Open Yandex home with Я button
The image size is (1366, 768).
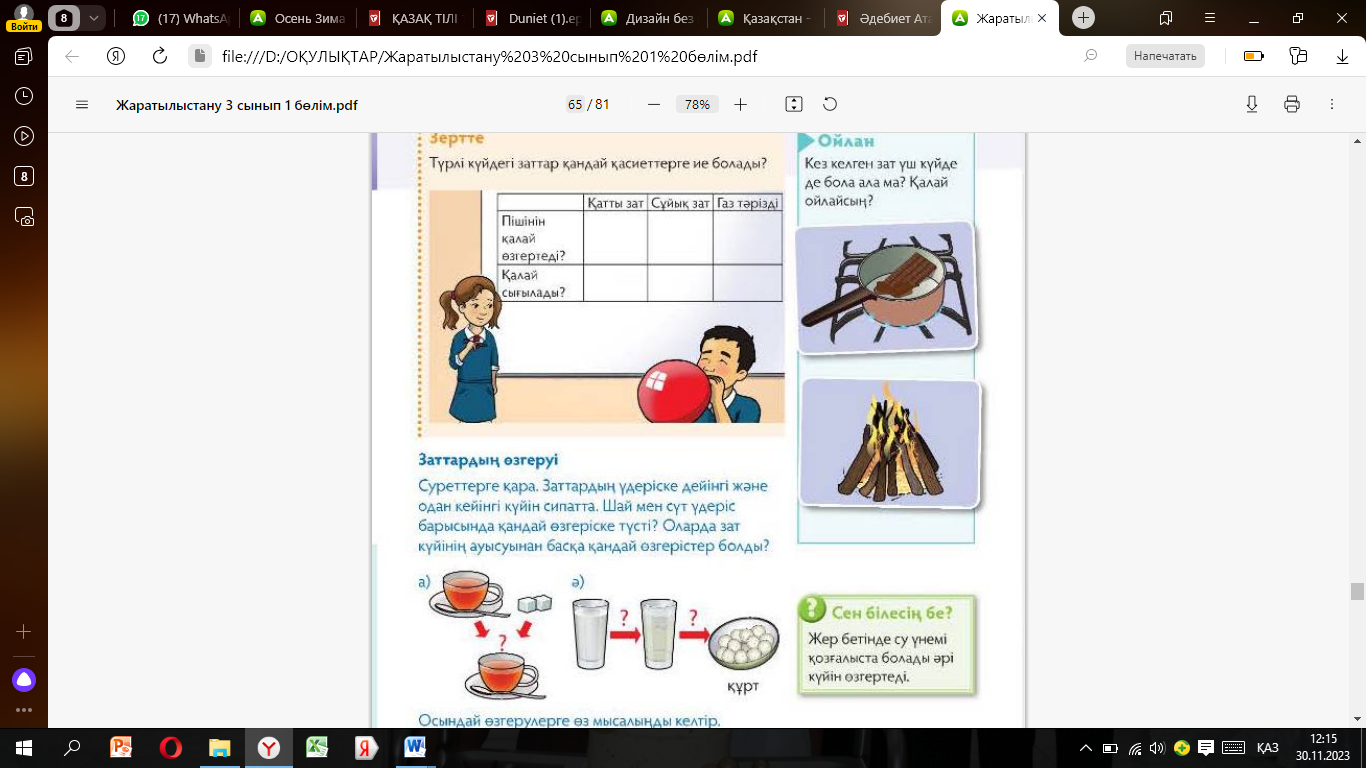(x=116, y=56)
